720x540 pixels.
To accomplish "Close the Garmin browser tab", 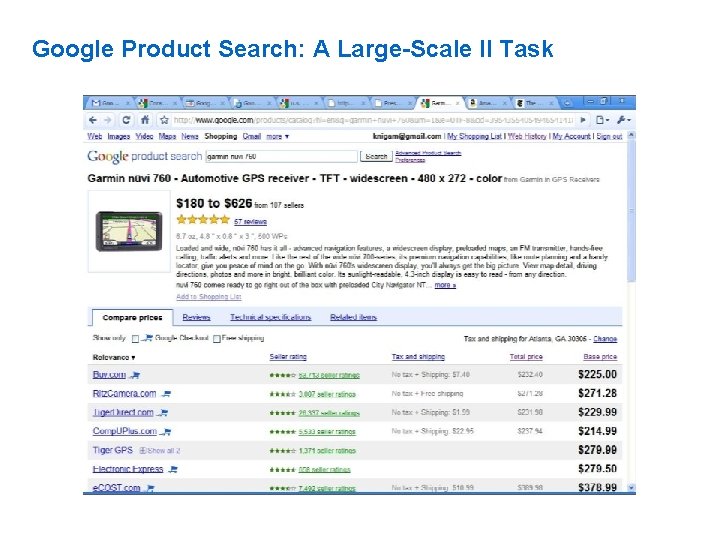I will point(457,103).
